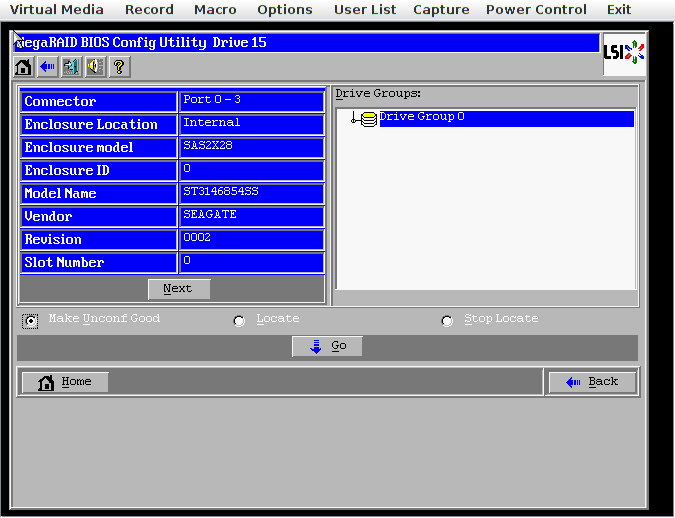Click the Model Name label
The width and height of the screenshot is (675, 518).
coord(99,193)
